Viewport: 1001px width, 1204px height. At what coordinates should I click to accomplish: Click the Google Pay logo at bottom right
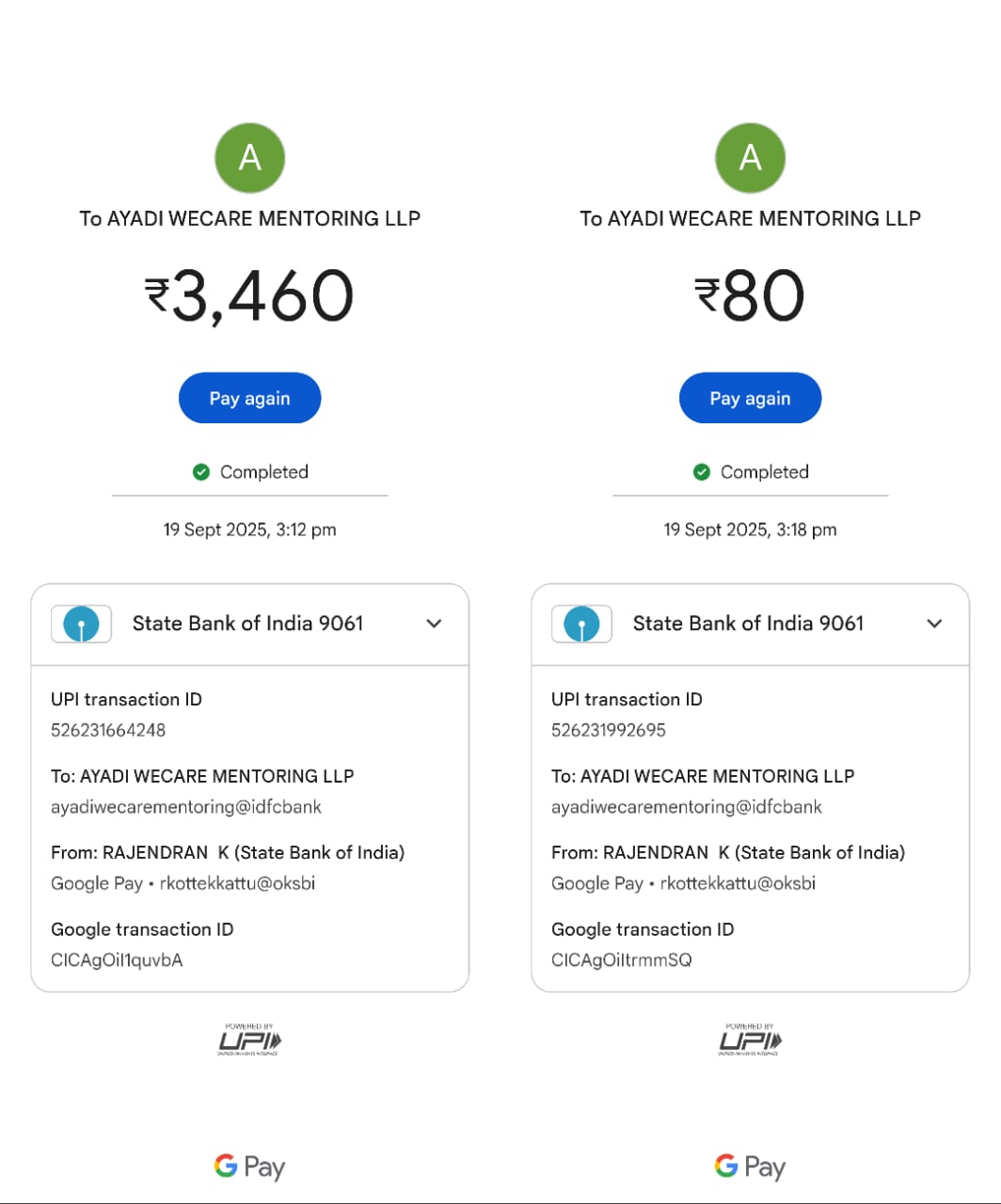[x=750, y=1167]
